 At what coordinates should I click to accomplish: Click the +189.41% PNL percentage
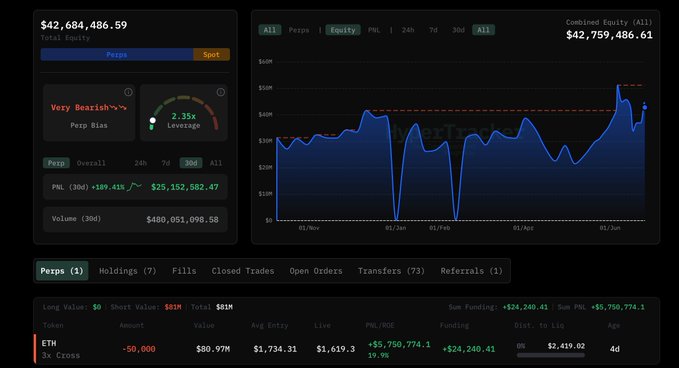(108, 187)
